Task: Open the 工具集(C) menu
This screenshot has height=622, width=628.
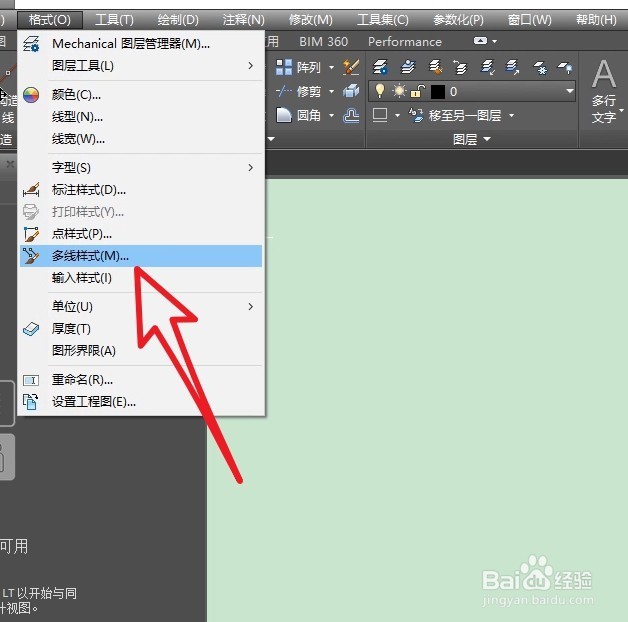Action: (382, 20)
